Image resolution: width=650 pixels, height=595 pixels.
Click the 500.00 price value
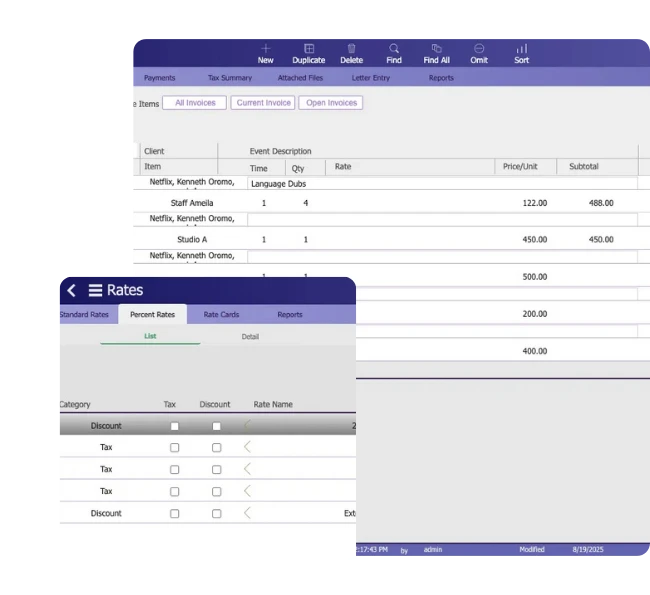(x=535, y=277)
